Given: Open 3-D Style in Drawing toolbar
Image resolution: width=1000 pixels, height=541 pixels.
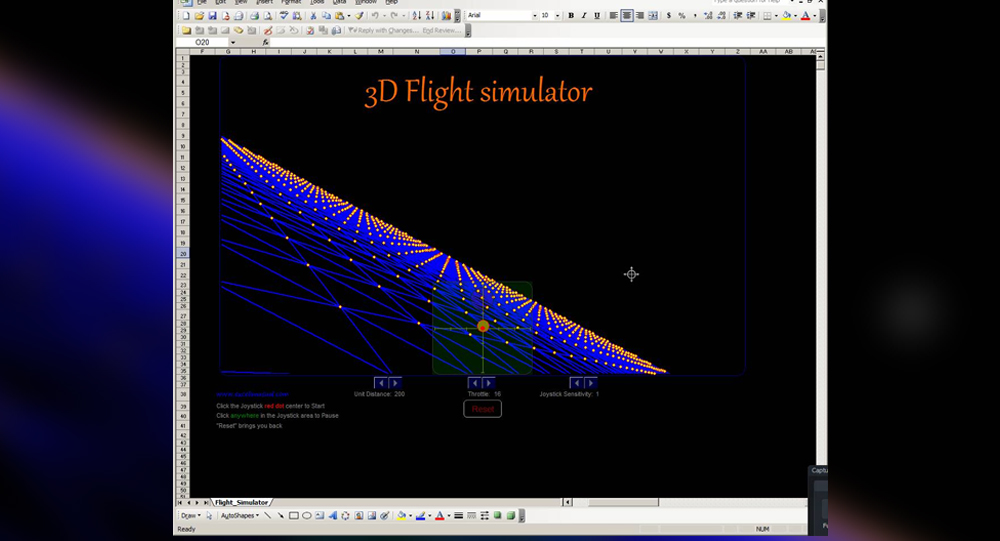Looking at the screenshot, I should point(511,515).
